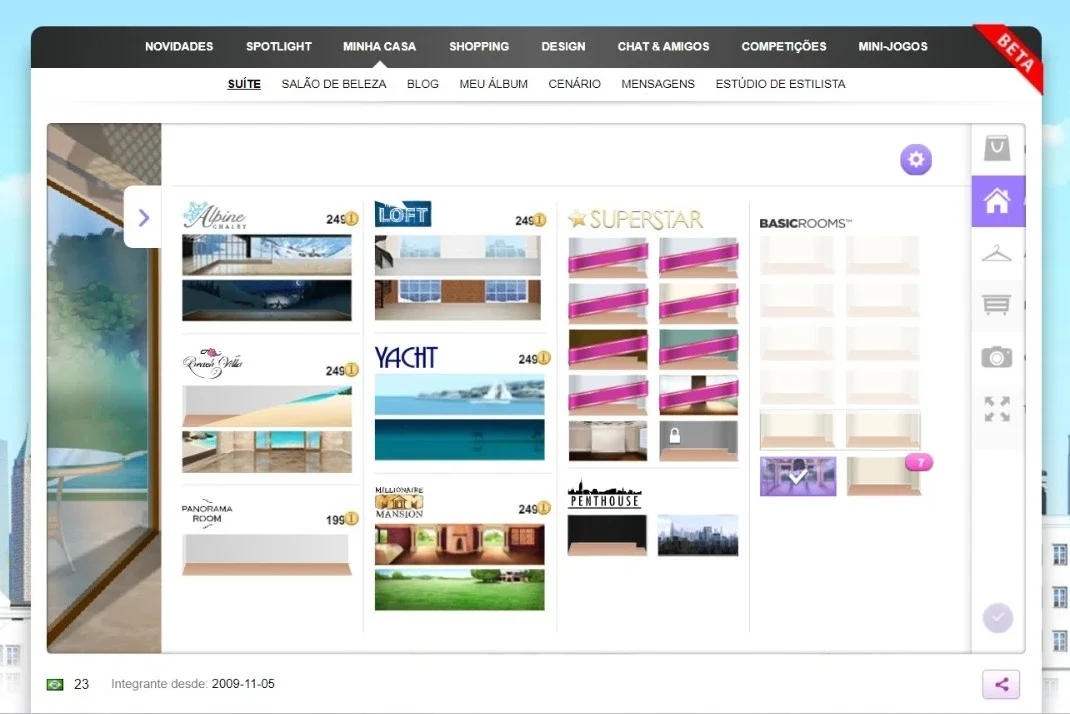Click the Yacht logo

click(x=406, y=358)
